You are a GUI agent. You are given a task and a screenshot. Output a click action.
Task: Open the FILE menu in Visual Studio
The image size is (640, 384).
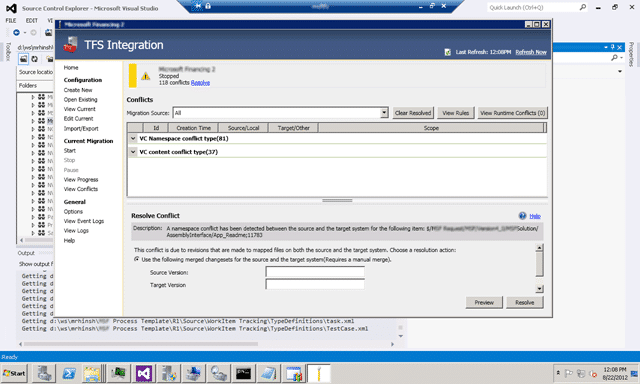click(11, 20)
